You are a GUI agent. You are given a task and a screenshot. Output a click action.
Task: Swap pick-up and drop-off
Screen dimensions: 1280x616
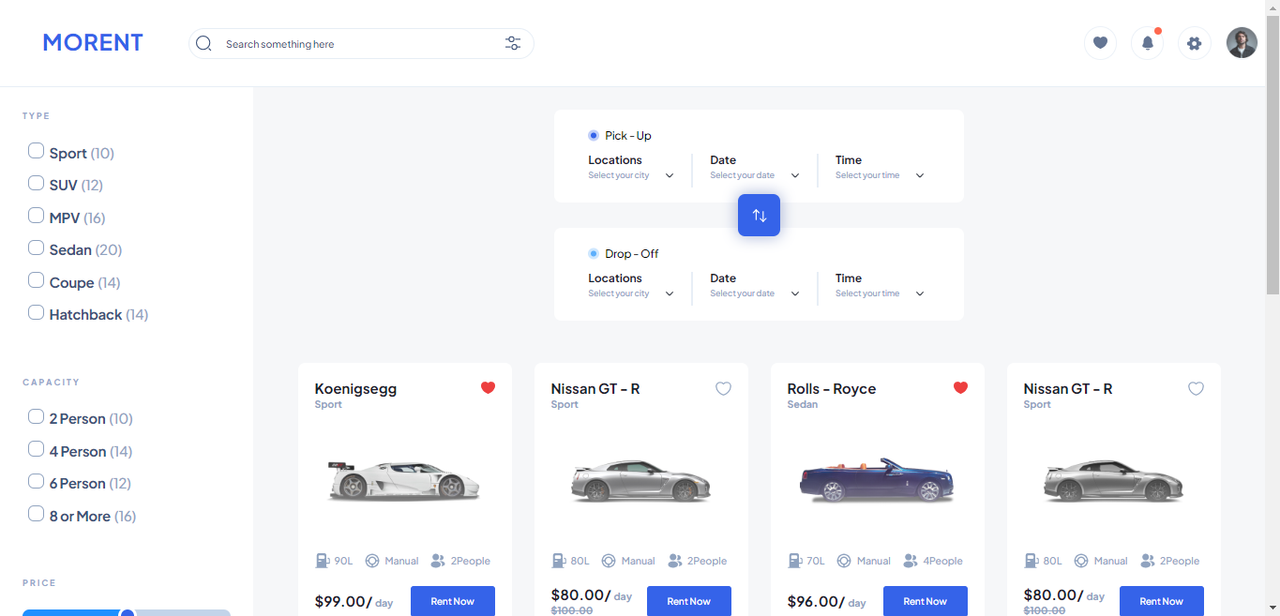tap(759, 215)
